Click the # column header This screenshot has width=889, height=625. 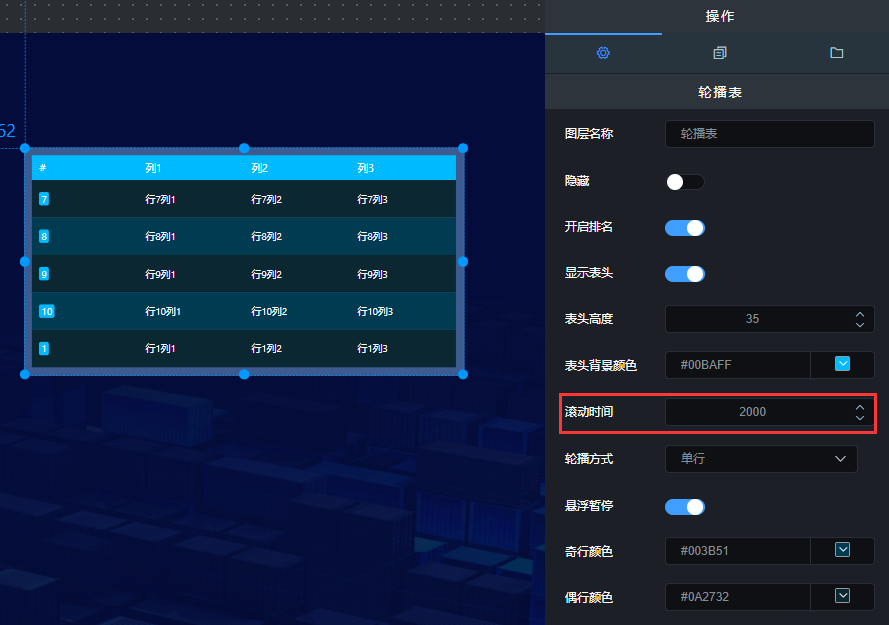(43, 168)
